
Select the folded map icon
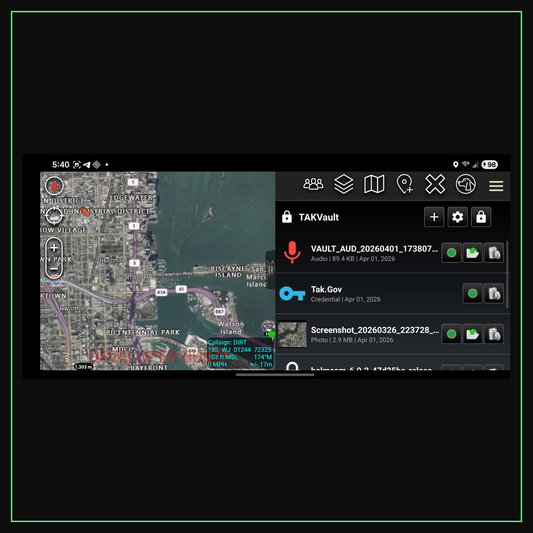374,184
